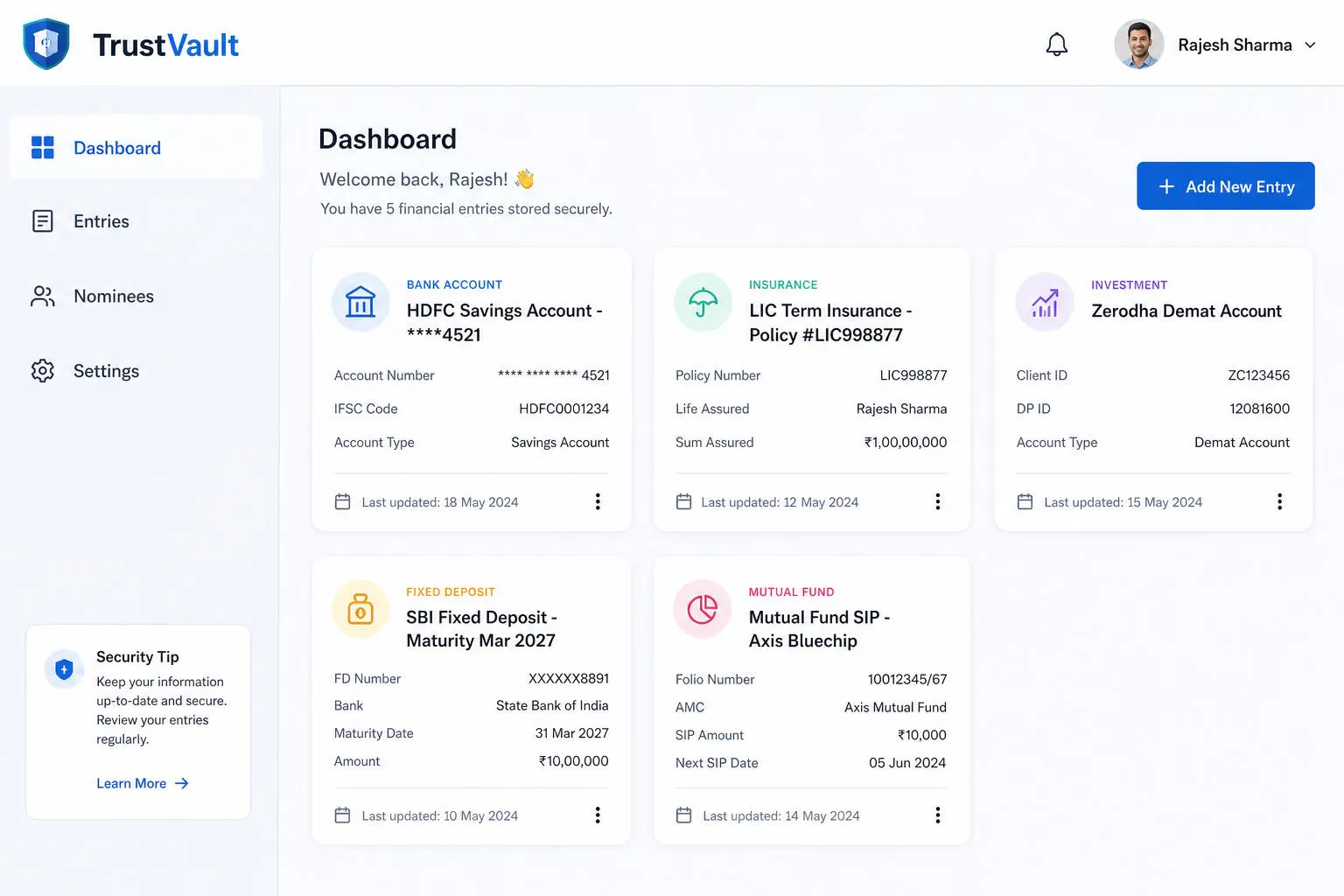Click the Savings Account type value
Screen dimensions: 1344x896
pos(560,442)
